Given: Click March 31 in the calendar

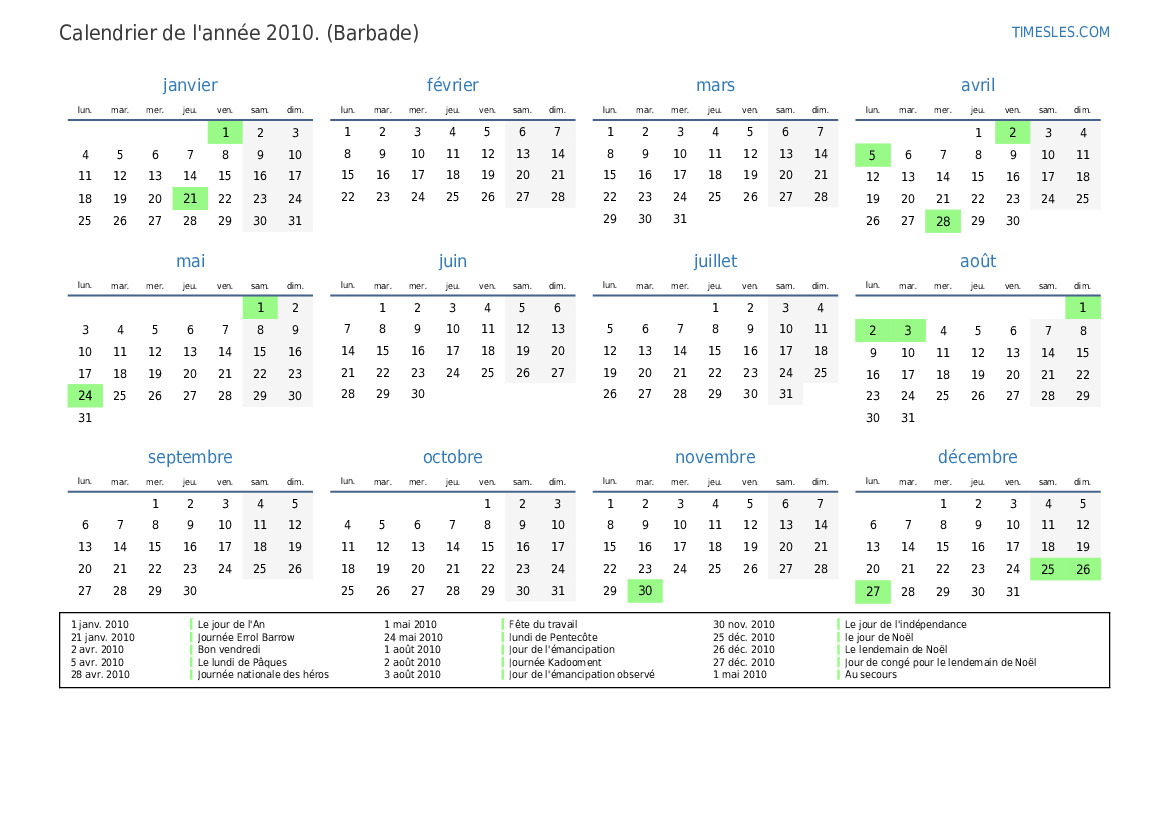Looking at the screenshot, I should [680, 219].
